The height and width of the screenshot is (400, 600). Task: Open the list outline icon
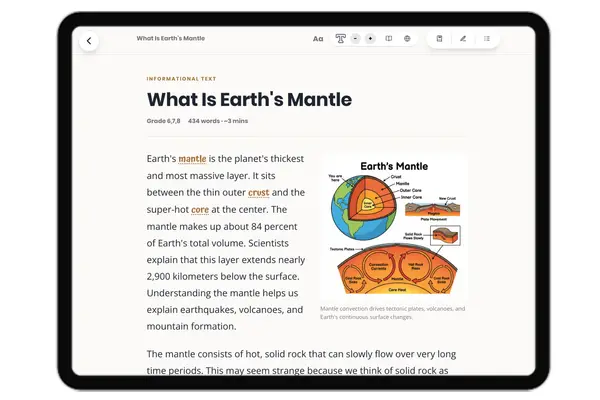[x=487, y=39]
